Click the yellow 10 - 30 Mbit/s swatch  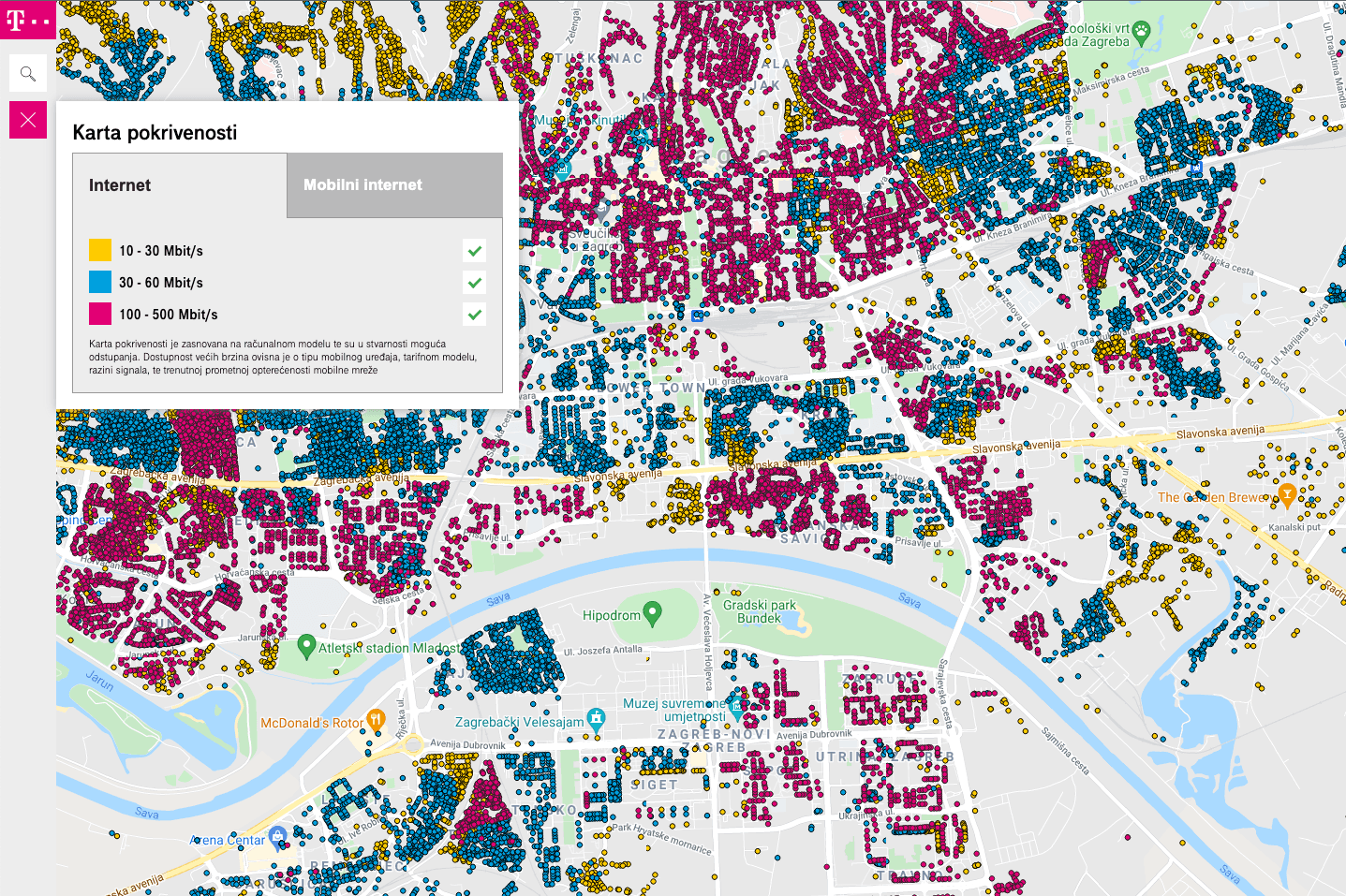coord(100,250)
